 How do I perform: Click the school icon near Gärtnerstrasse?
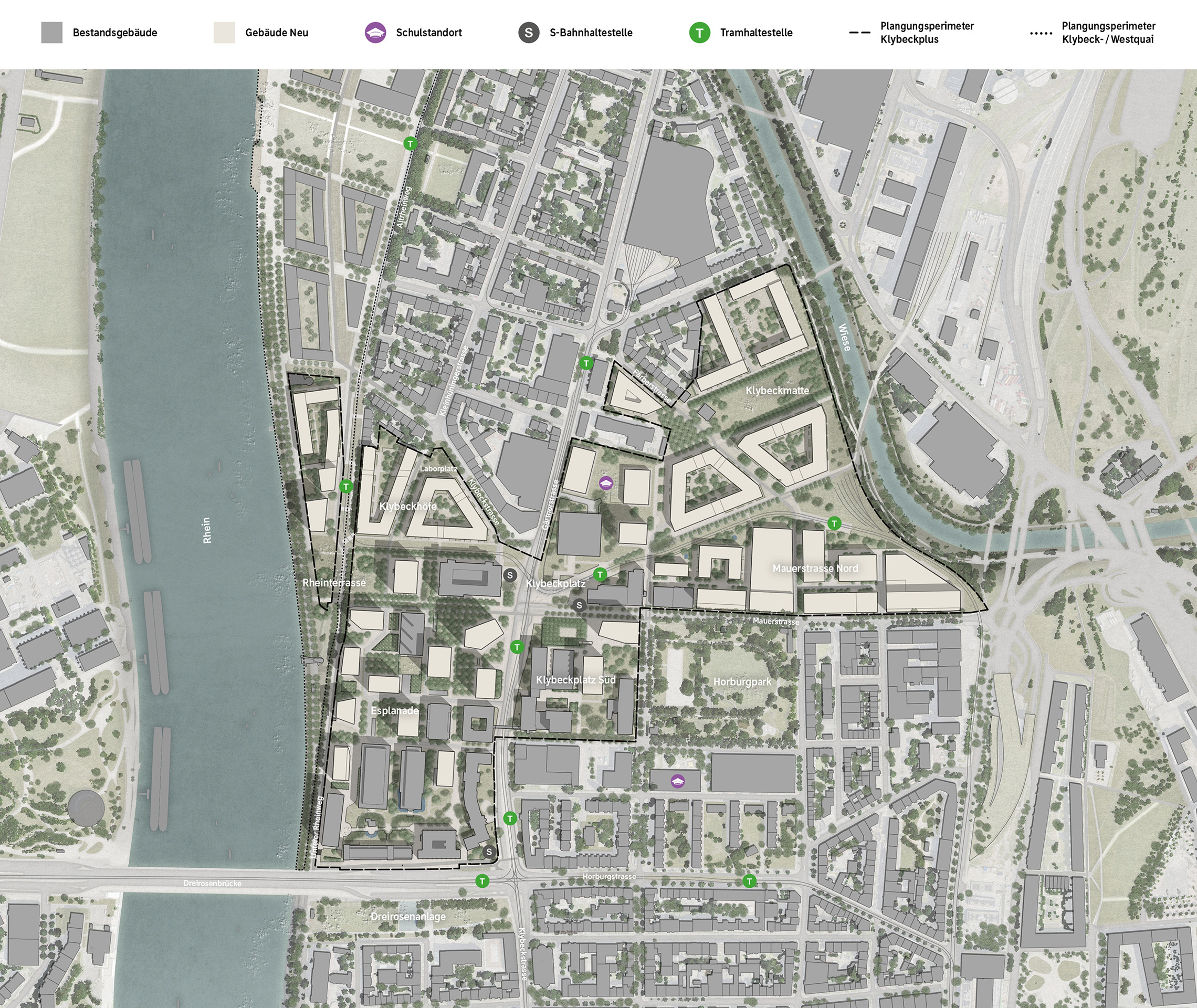tap(606, 484)
